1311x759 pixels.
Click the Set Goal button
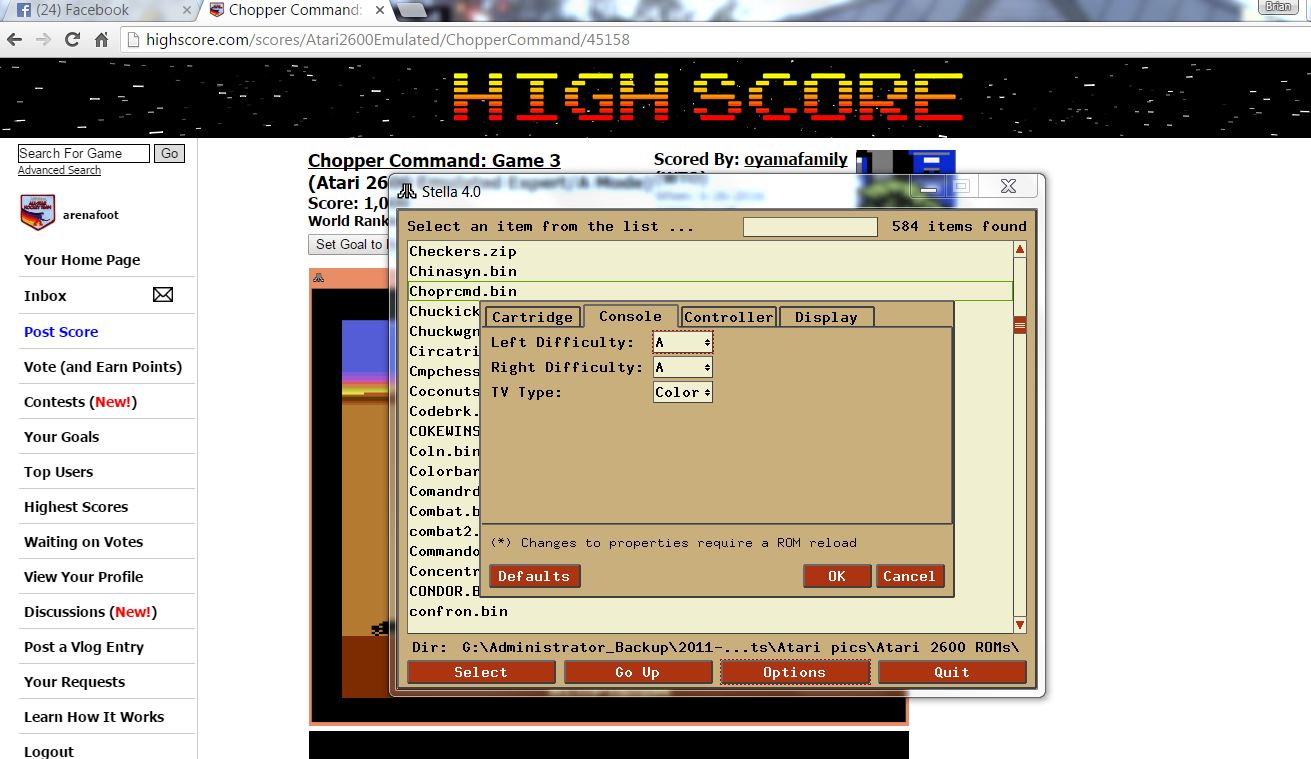[x=347, y=244]
